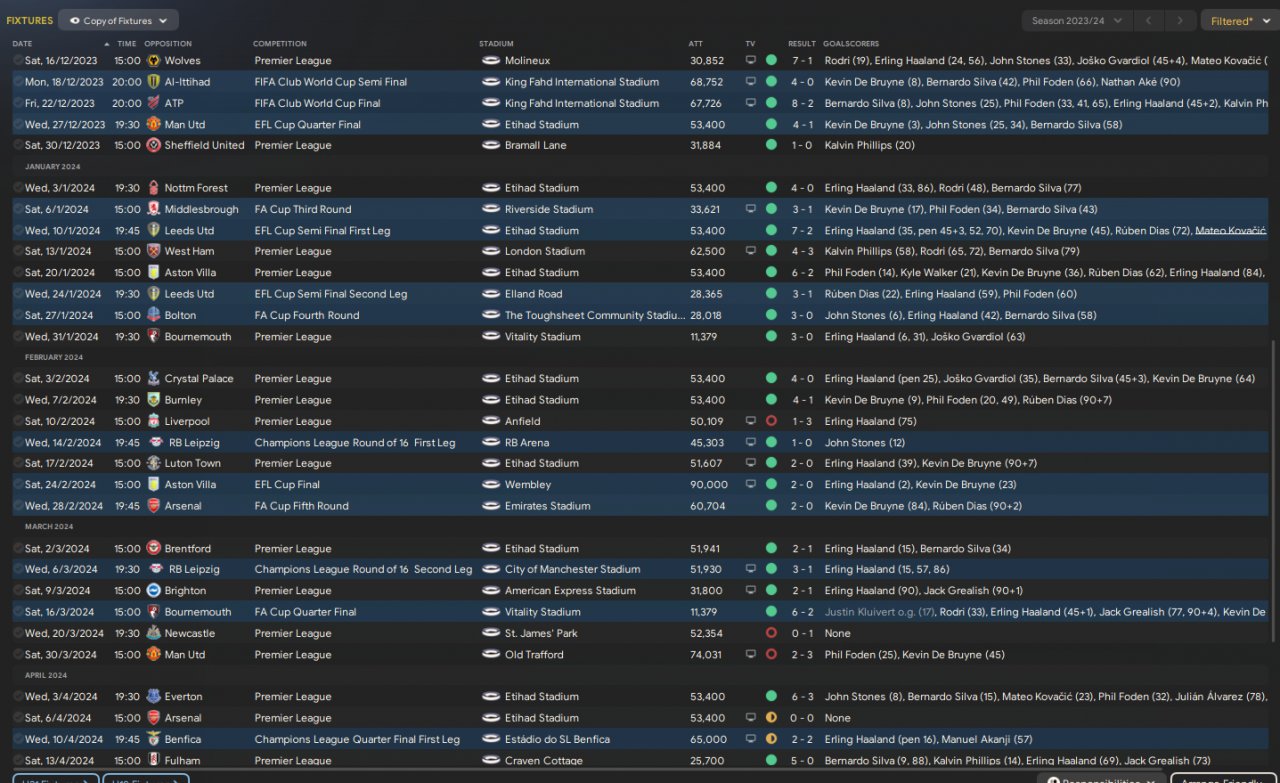Click the Arsenal badge in FA Cup Fifth Round row
Image resolution: width=1280 pixels, height=783 pixels.
point(154,506)
